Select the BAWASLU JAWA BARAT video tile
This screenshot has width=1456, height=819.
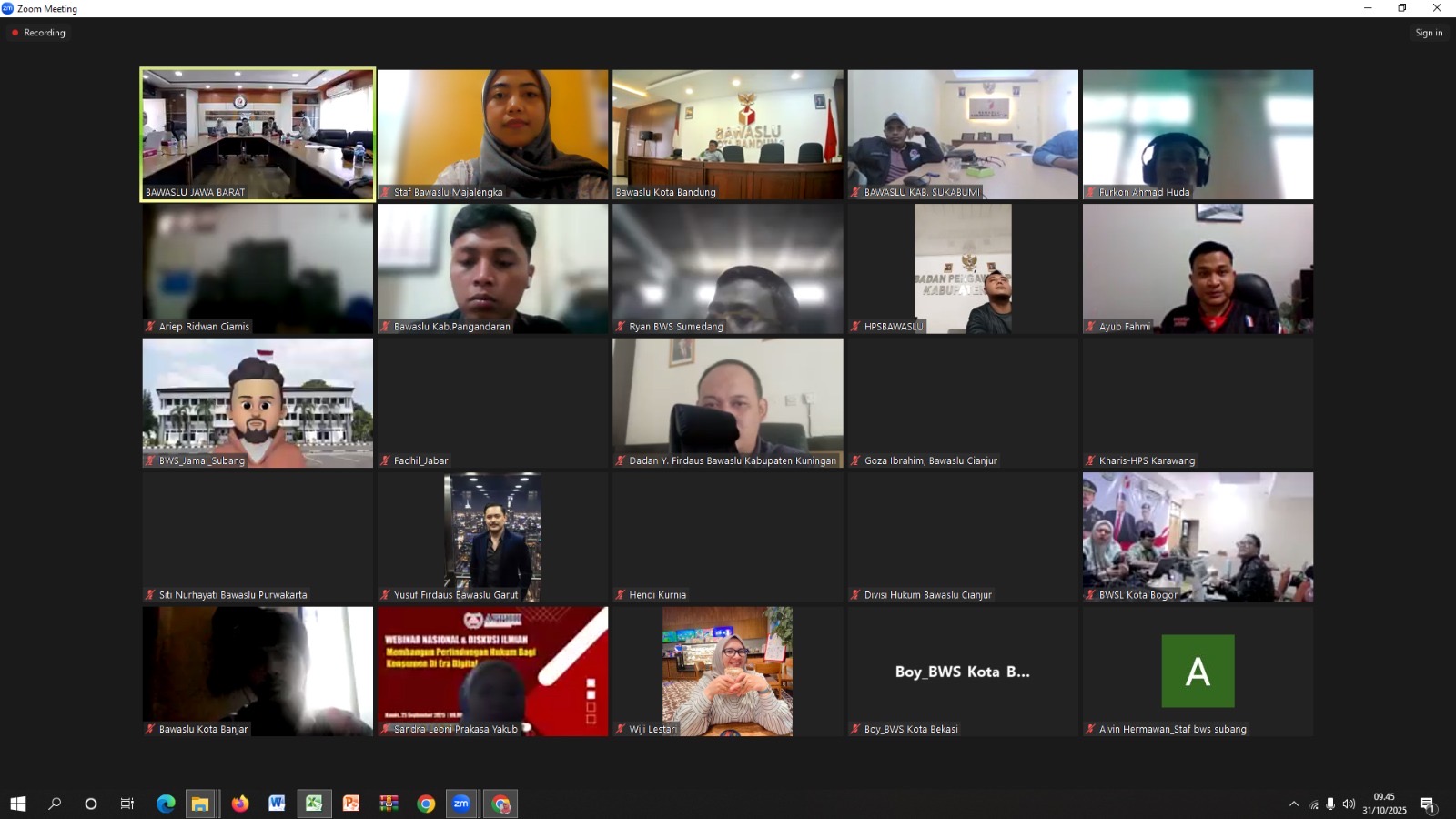click(258, 134)
